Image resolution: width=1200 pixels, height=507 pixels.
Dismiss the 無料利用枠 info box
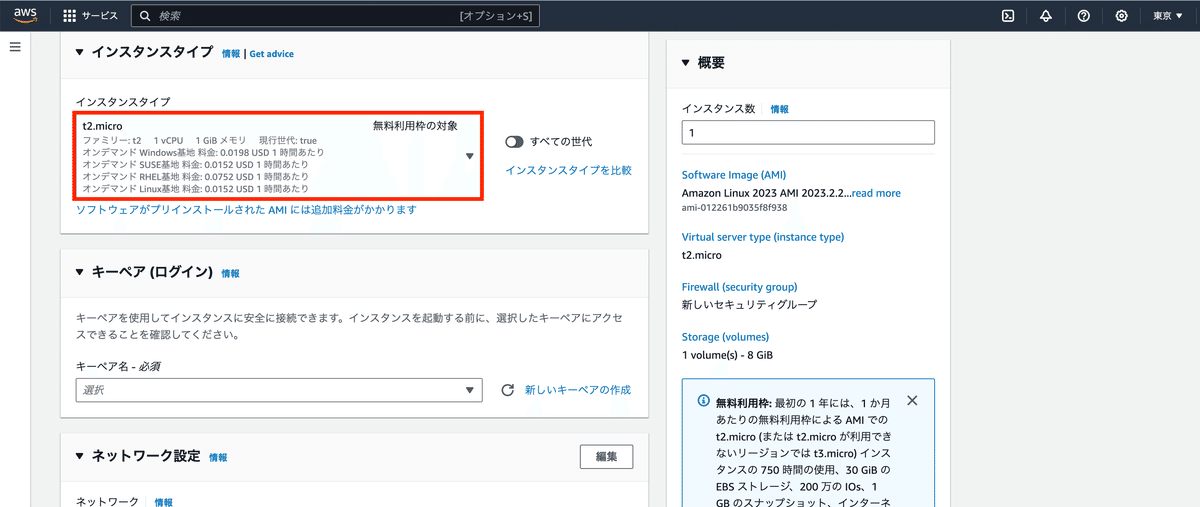(x=911, y=400)
